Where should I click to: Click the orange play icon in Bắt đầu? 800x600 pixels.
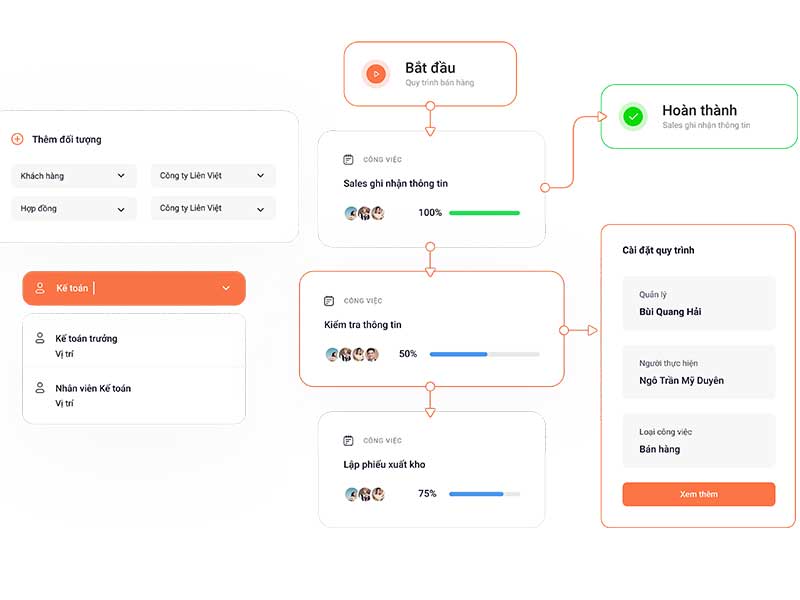click(376, 74)
